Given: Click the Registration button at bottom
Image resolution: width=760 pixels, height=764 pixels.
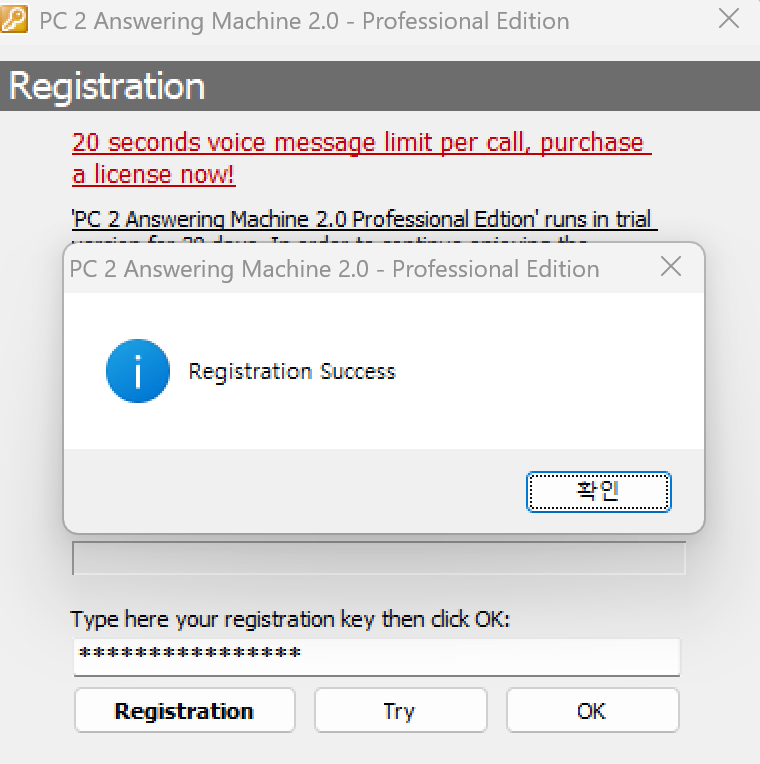Looking at the screenshot, I should (185, 710).
